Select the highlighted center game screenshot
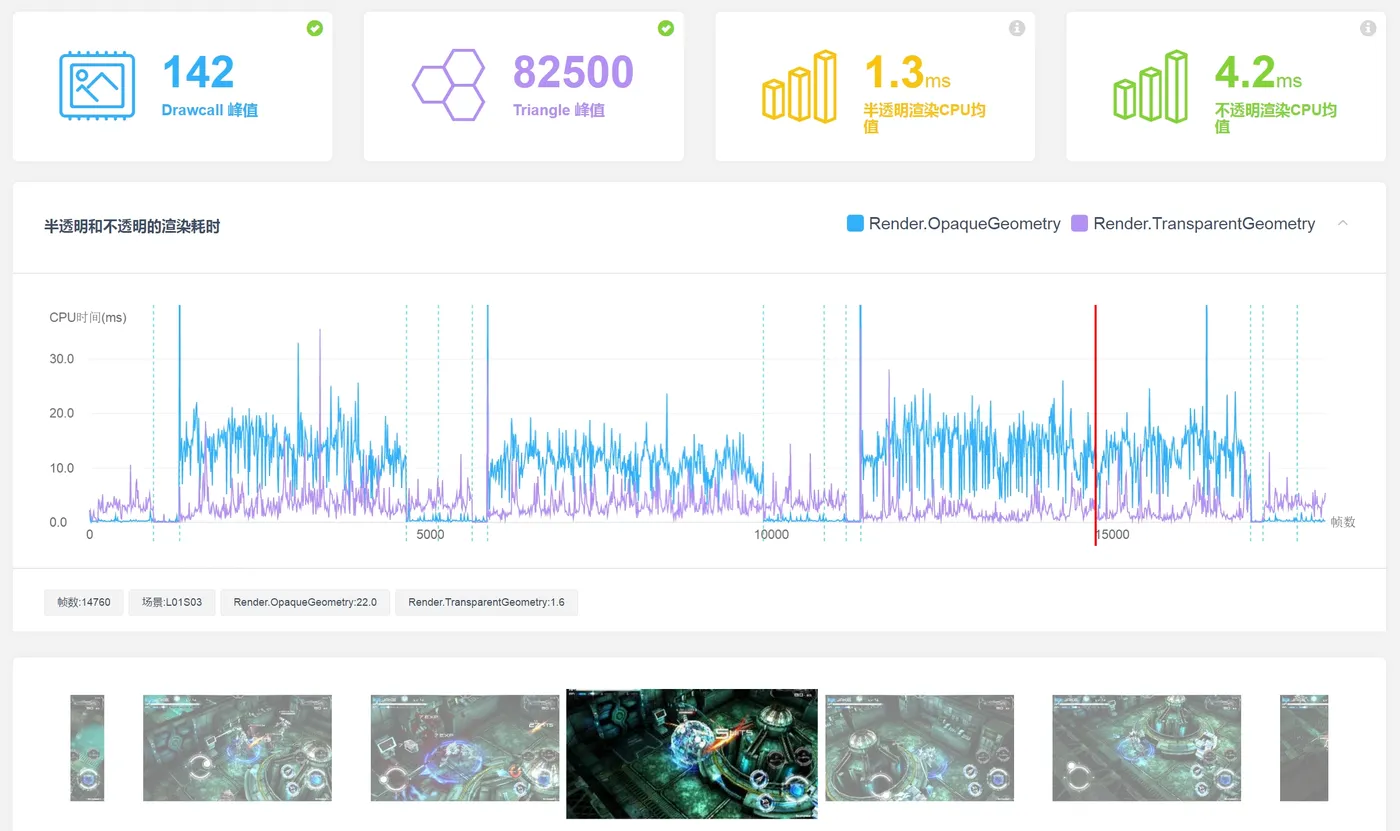This screenshot has width=1400, height=831. tap(692, 753)
